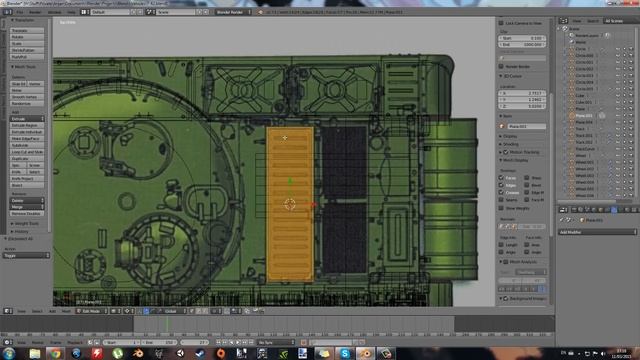640x360 pixels.
Task: Hide Wheel.001 using its eye icon
Action: click(x=618, y=162)
